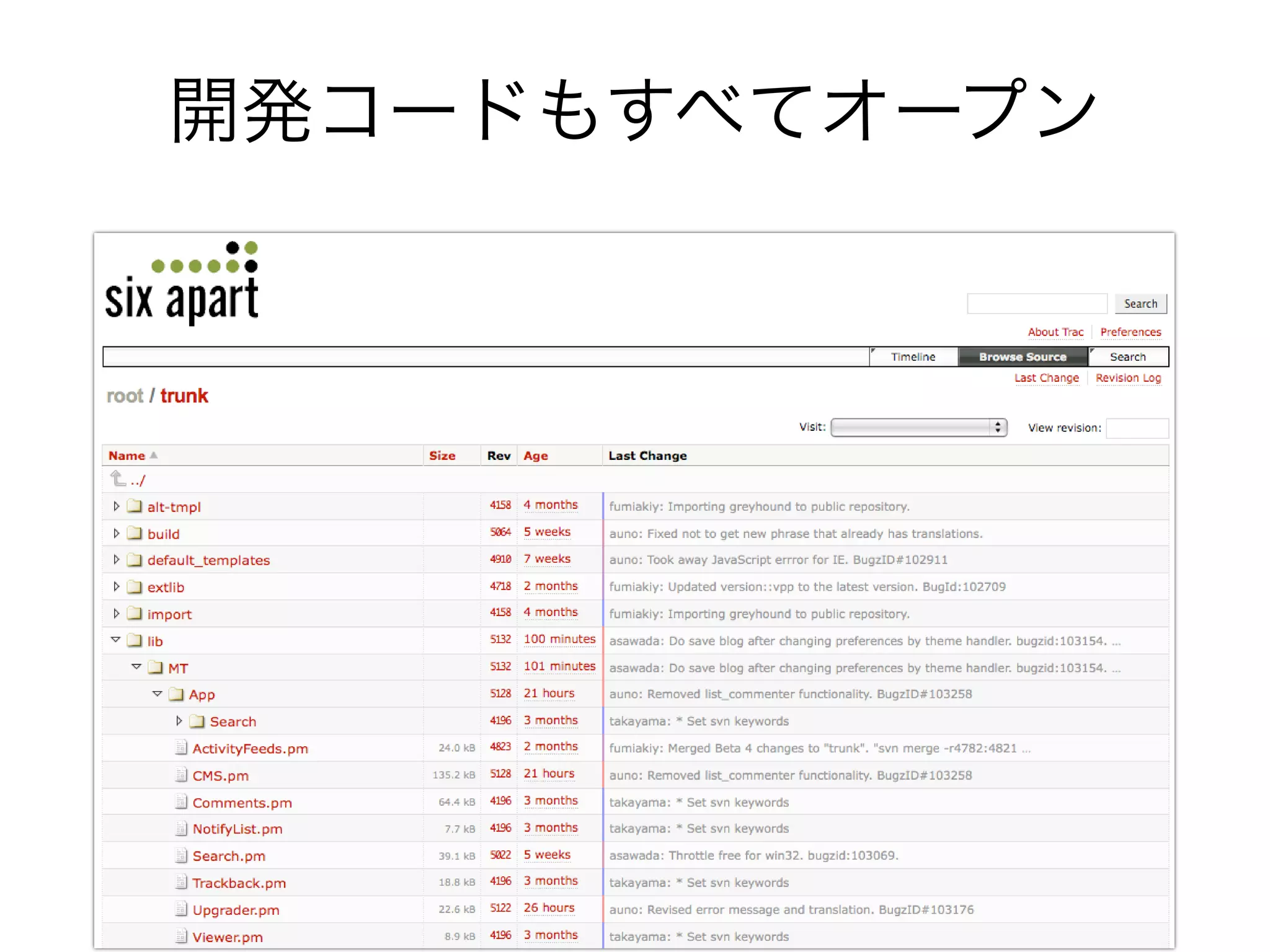Switch to the Timeline tab
The width and height of the screenshot is (1270, 952).
pos(913,357)
